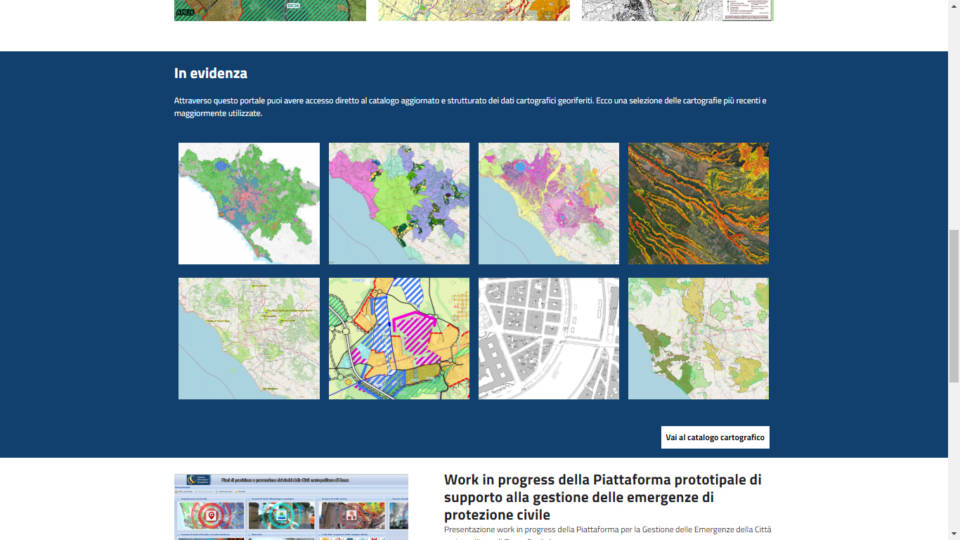Open the green municipal zones map thumbnail
Screen dimensions: 960x540
(x=249, y=203)
